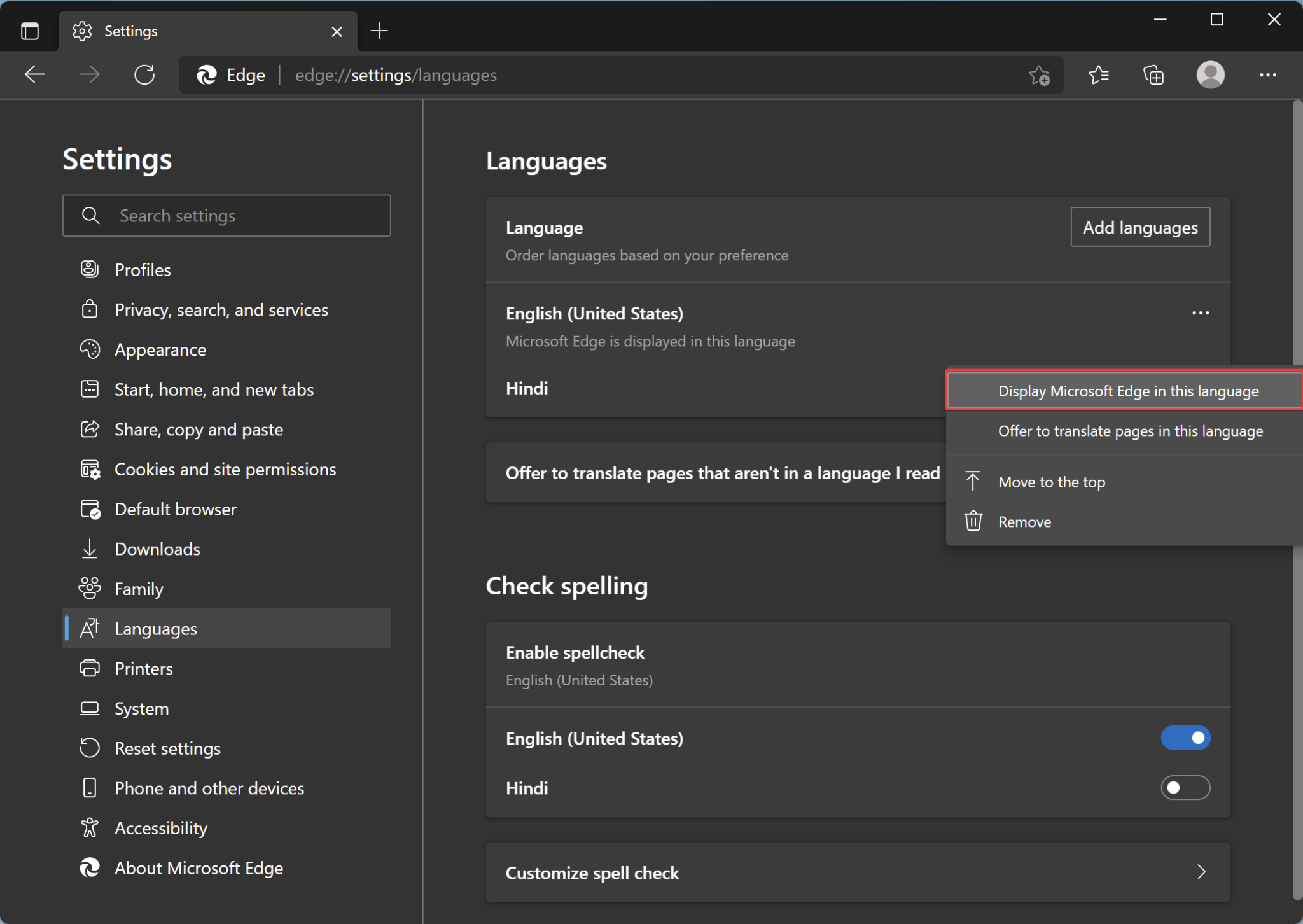Click the Downloads icon in sidebar
This screenshot has height=924, width=1303.
click(x=89, y=548)
